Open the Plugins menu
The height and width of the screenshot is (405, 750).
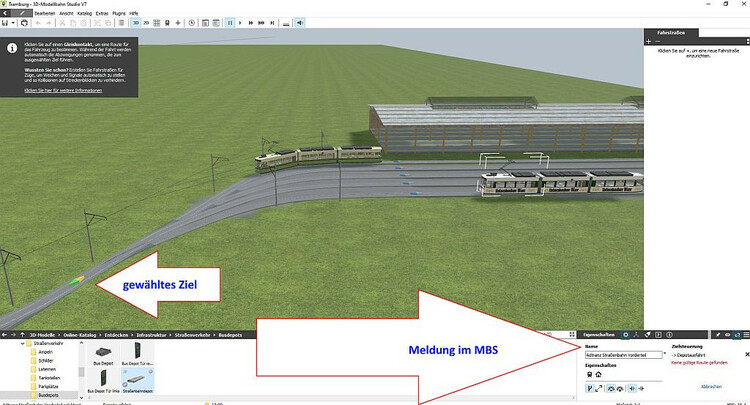pyautogui.click(x=119, y=13)
